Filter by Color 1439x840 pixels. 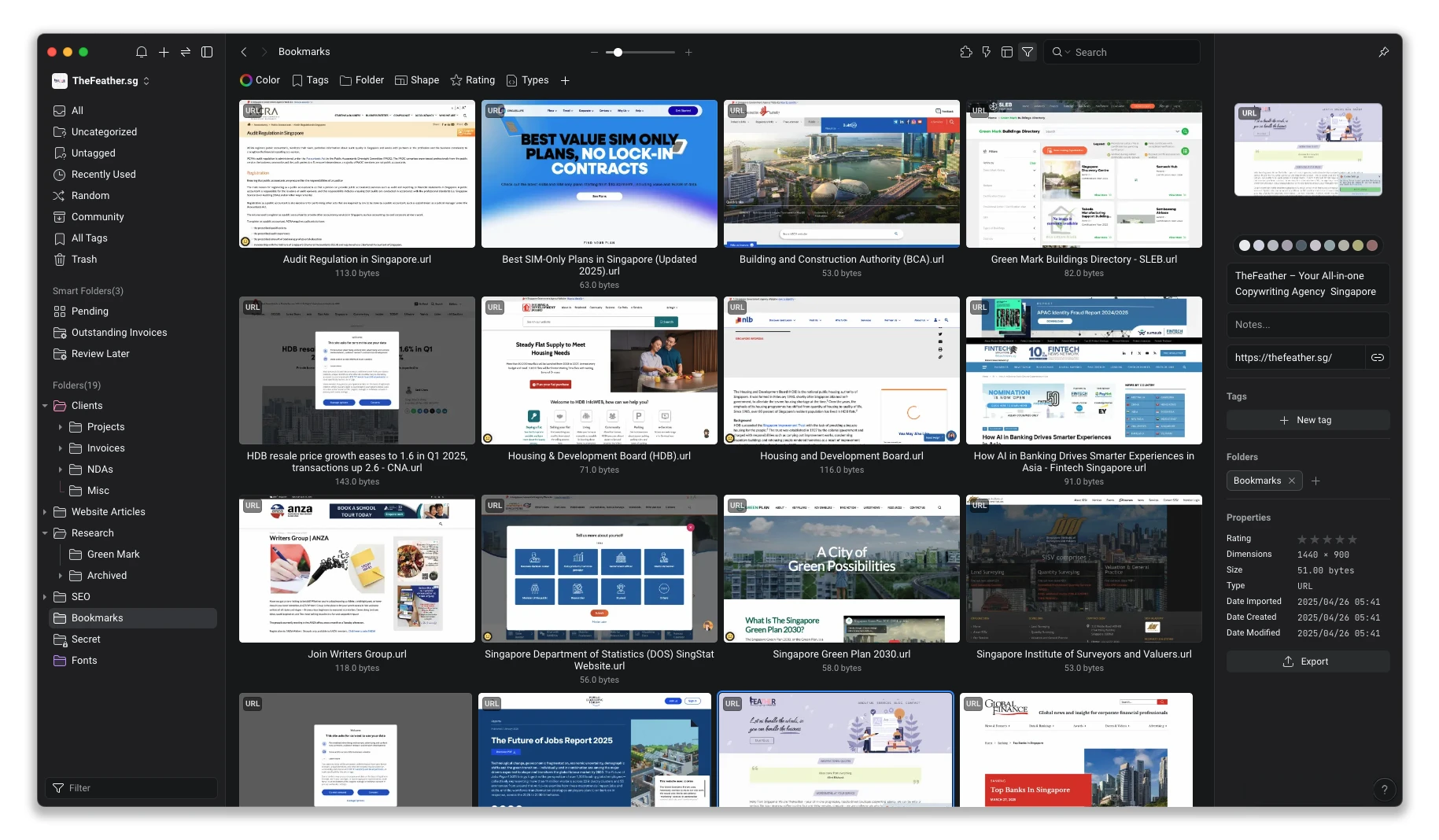click(x=260, y=80)
